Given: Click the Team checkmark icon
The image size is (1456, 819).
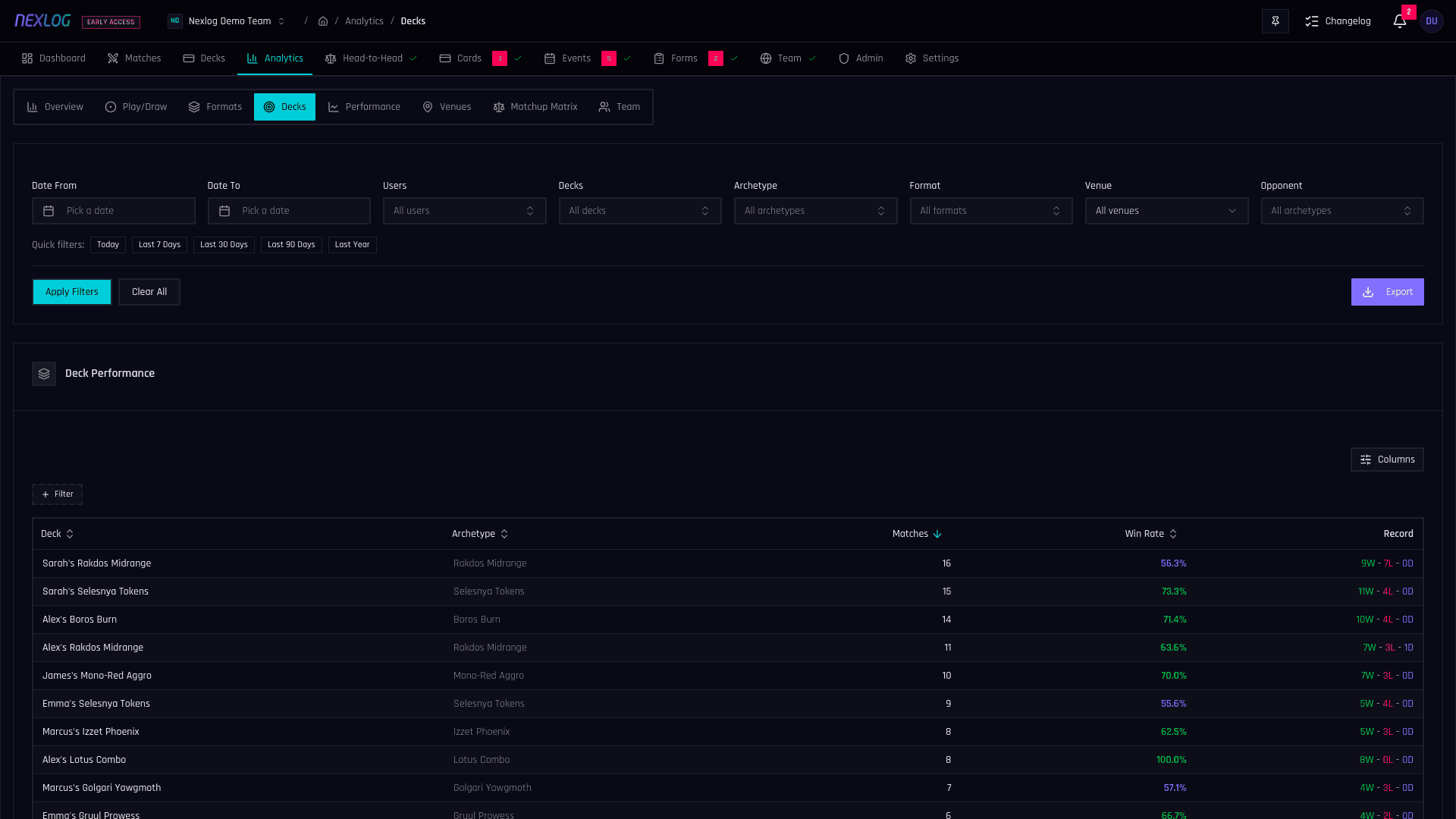Looking at the screenshot, I should [812, 58].
